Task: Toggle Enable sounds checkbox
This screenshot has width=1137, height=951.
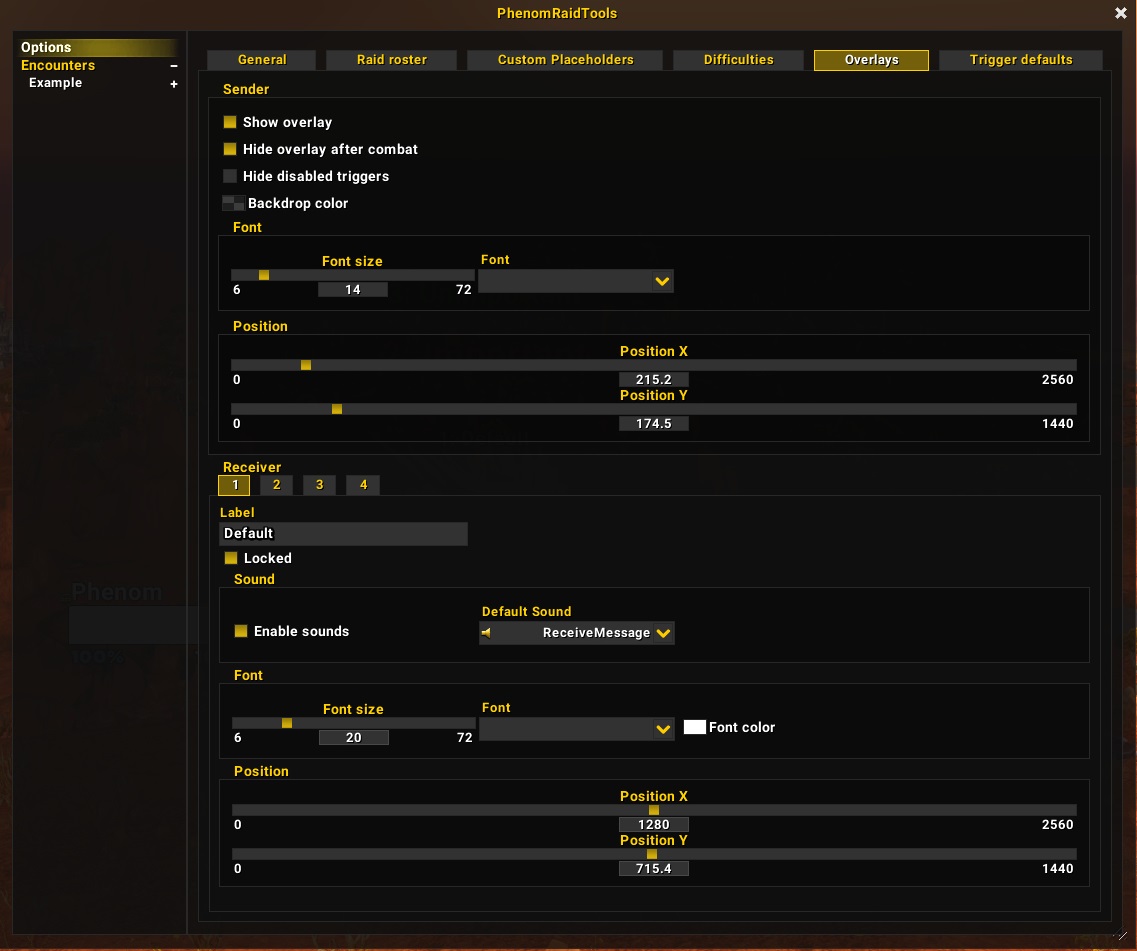Action: point(241,631)
